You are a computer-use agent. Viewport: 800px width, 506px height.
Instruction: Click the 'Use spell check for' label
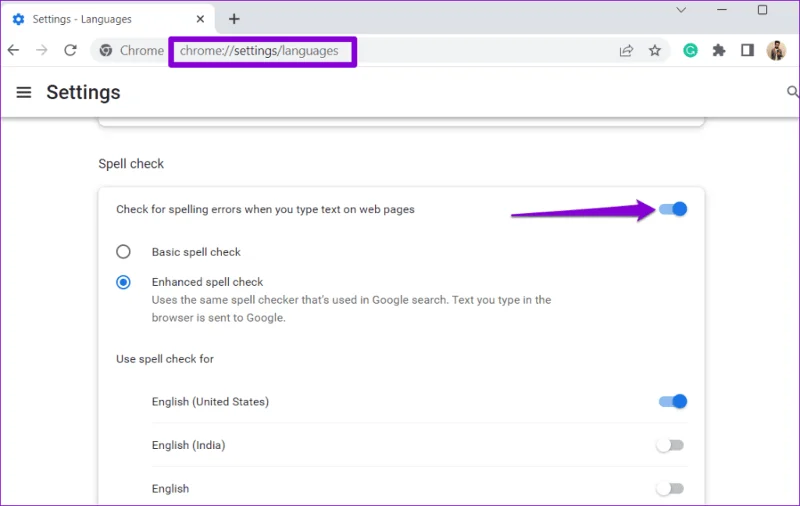tap(165, 359)
